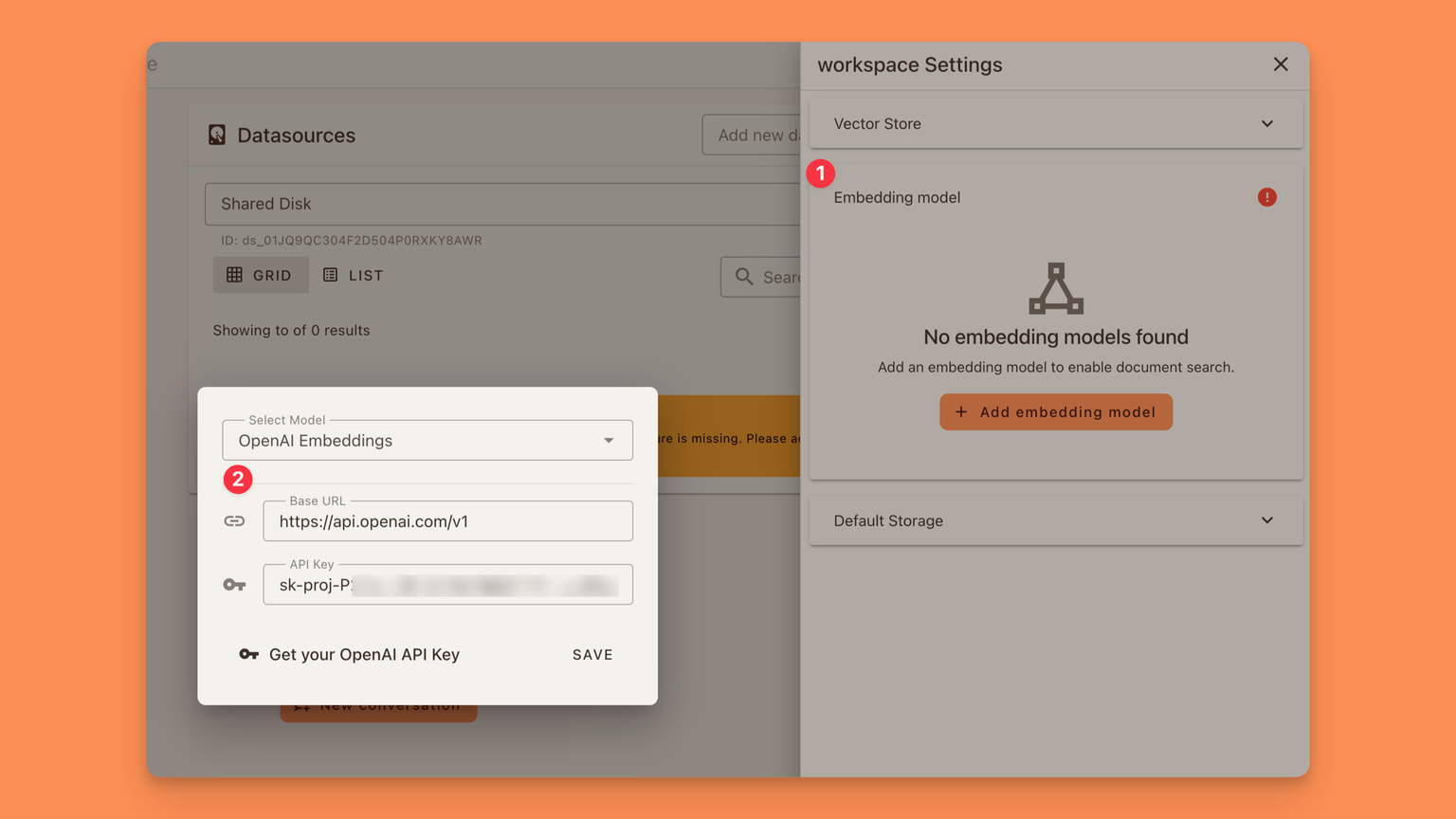Click the link icon beside Base URL
The image size is (1456, 819).
[x=234, y=521]
